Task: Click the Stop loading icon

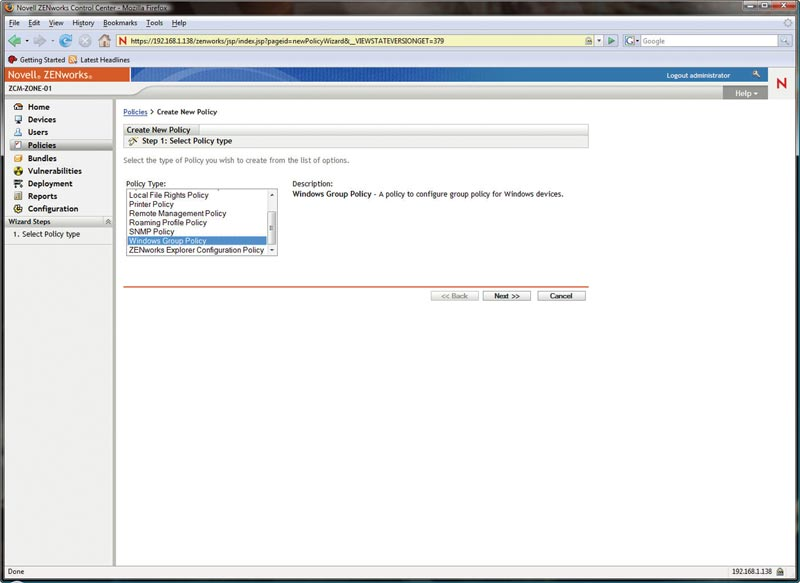Action: pyautogui.click(x=85, y=41)
